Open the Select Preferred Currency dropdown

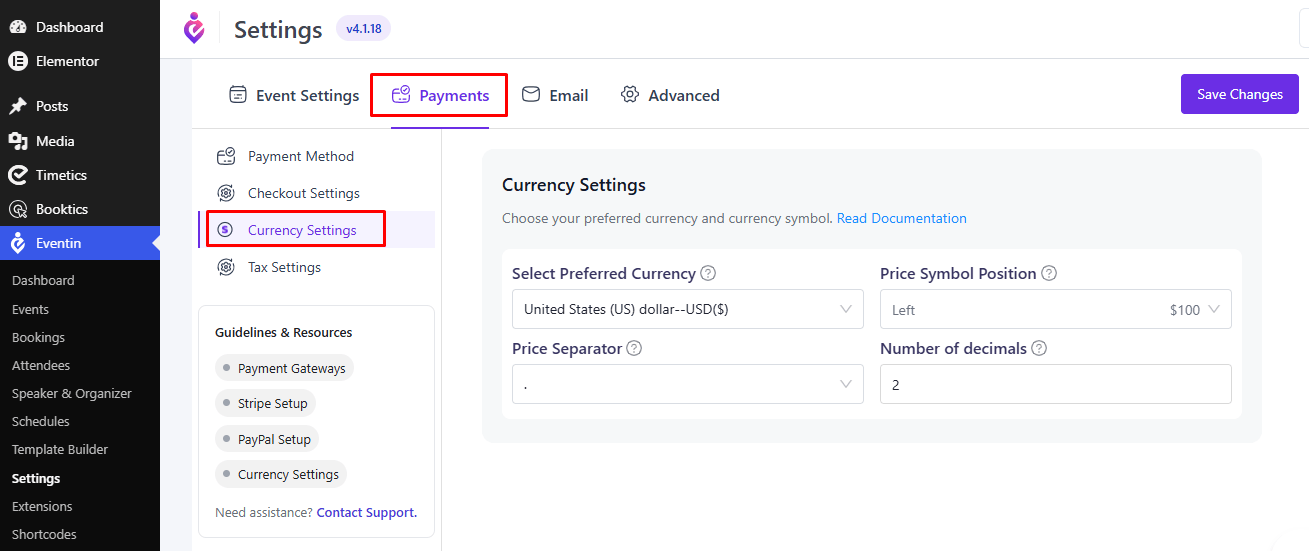(688, 309)
